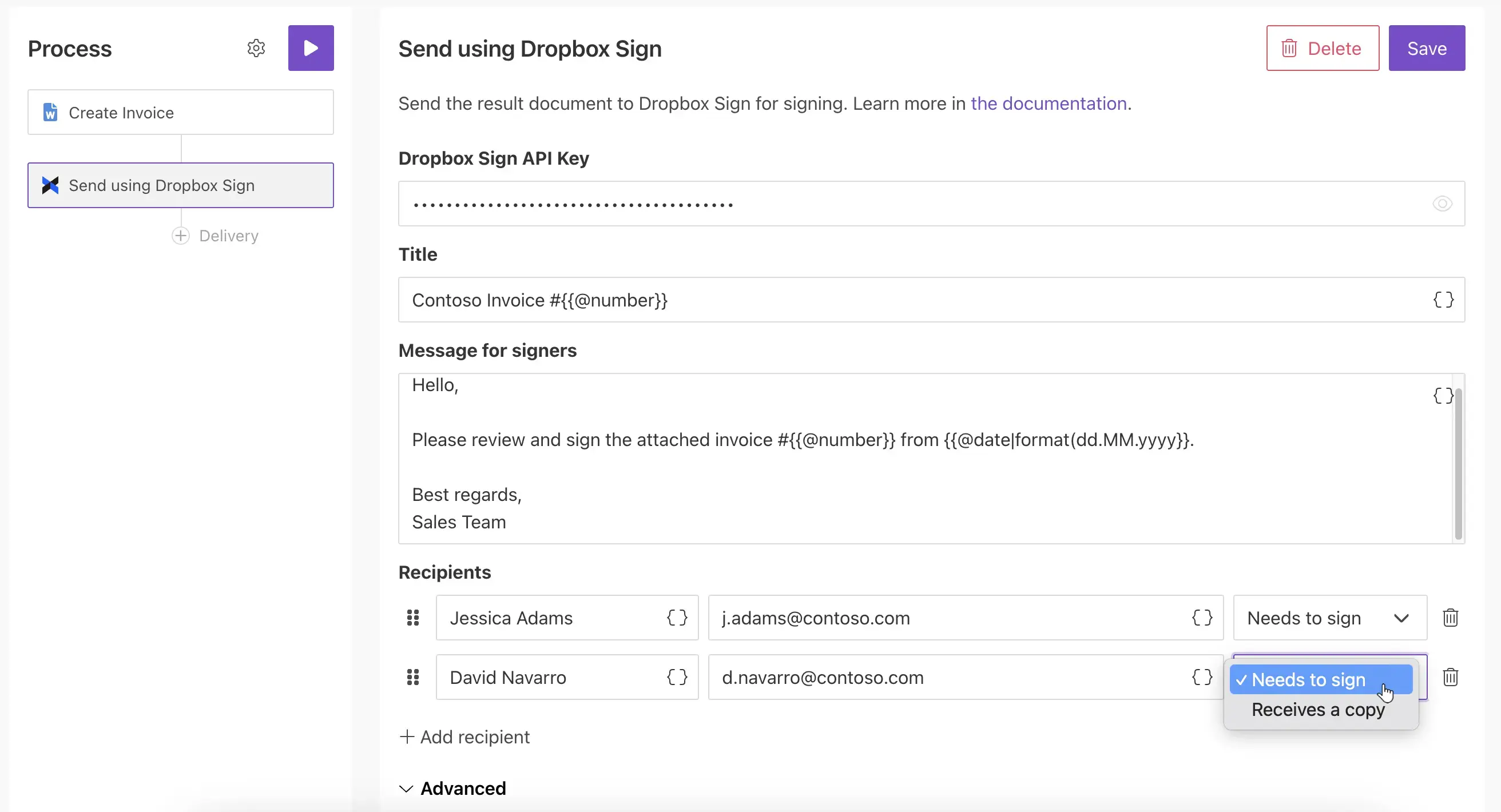Image resolution: width=1501 pixels, height=812 pixels.
Task: Click Add recipient link
Action: tap(464, 737)
